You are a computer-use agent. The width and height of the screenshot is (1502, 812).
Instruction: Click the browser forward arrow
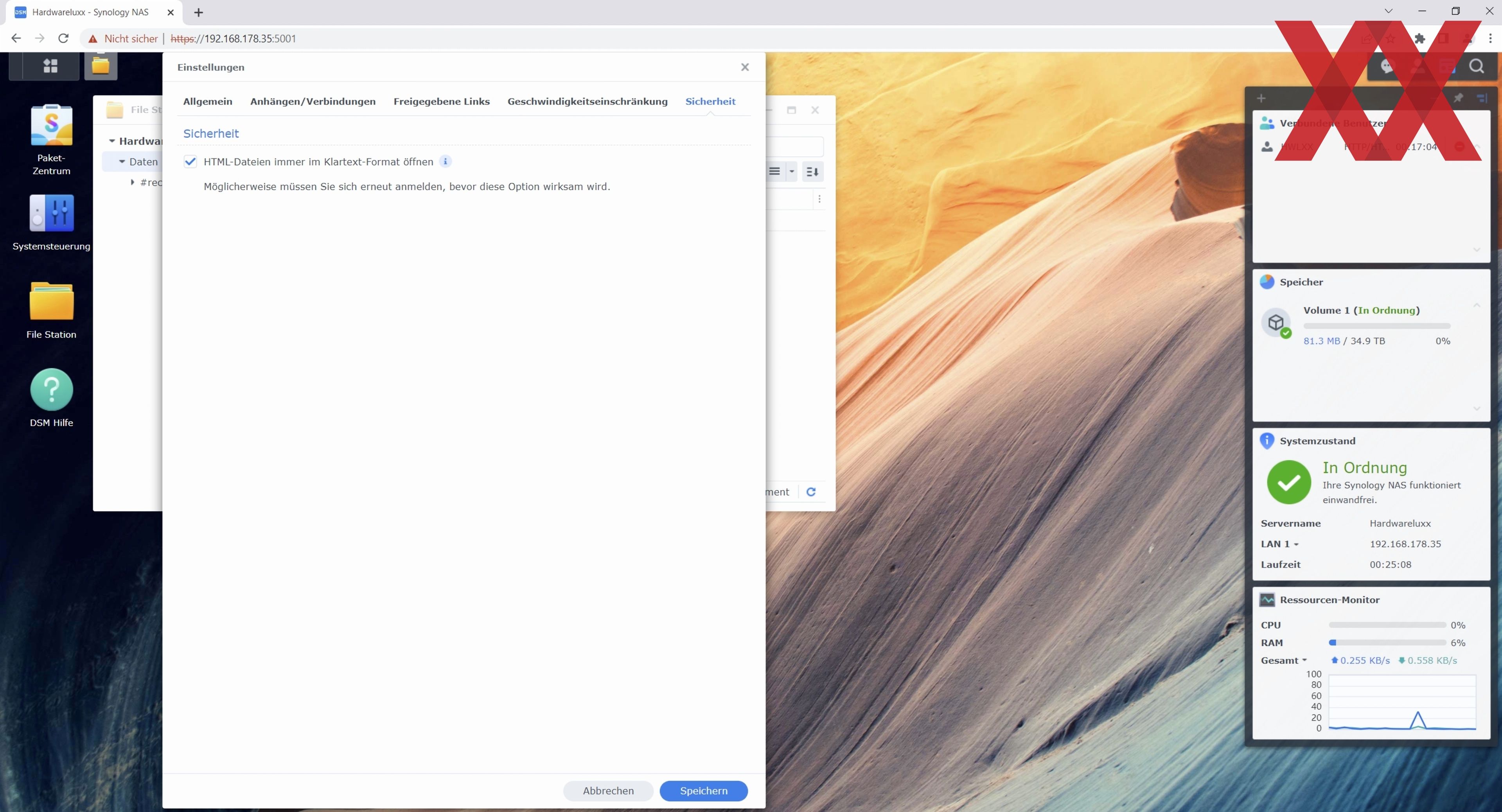pos(40,38)
